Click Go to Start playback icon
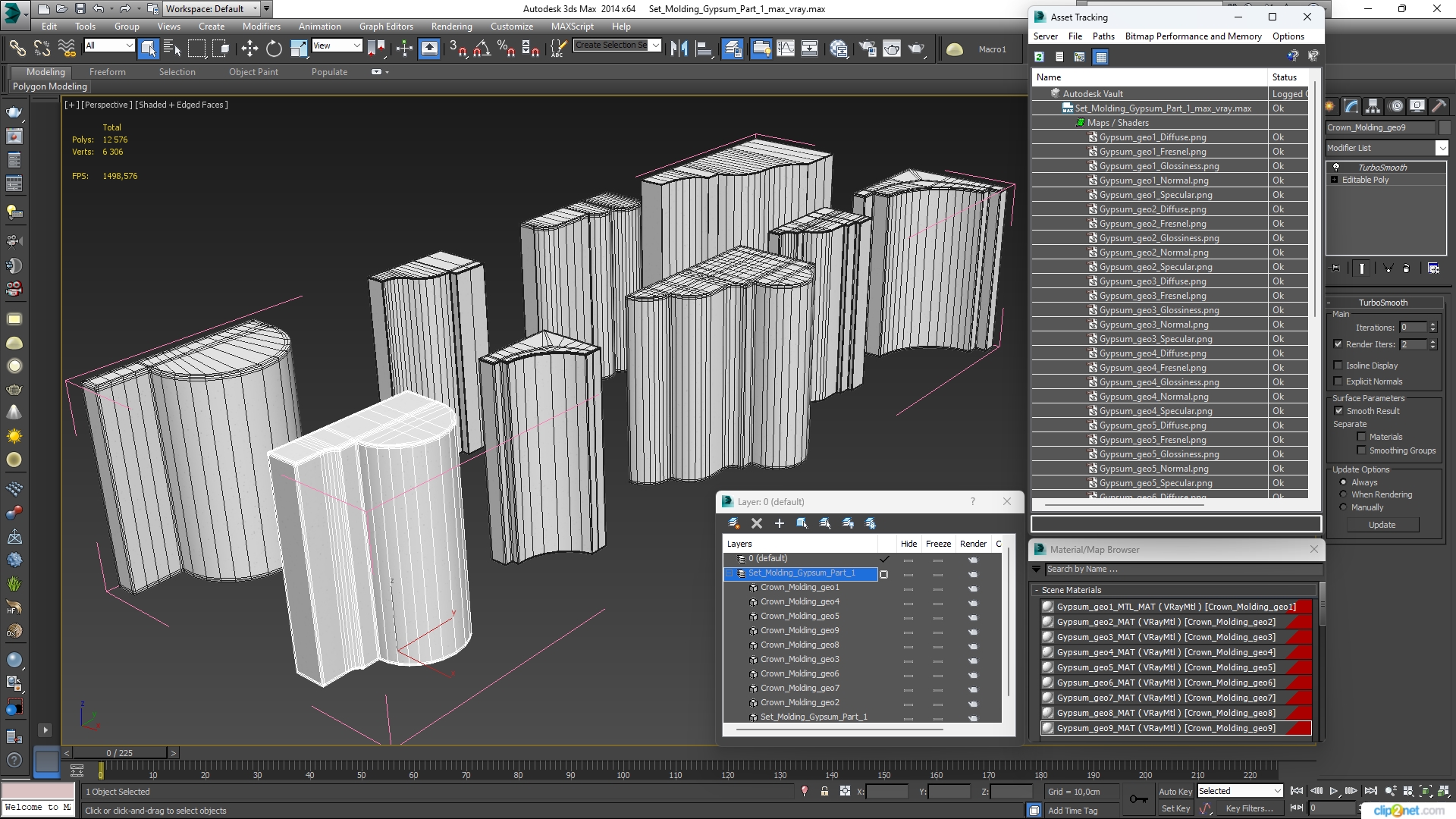1456x819 pixels. pos(1297,791)
